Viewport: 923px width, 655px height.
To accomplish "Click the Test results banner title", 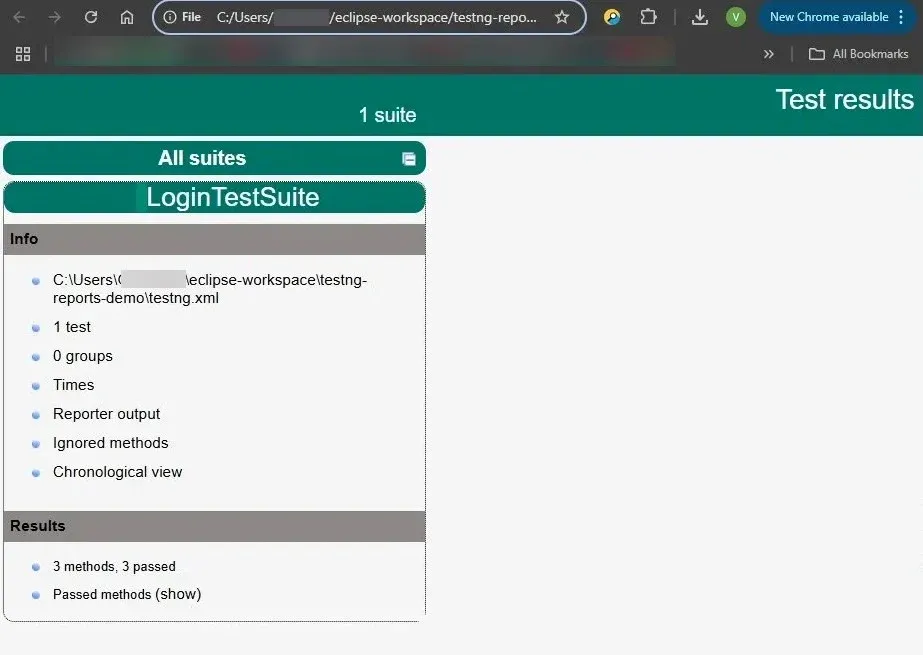I will click(844, 99).
